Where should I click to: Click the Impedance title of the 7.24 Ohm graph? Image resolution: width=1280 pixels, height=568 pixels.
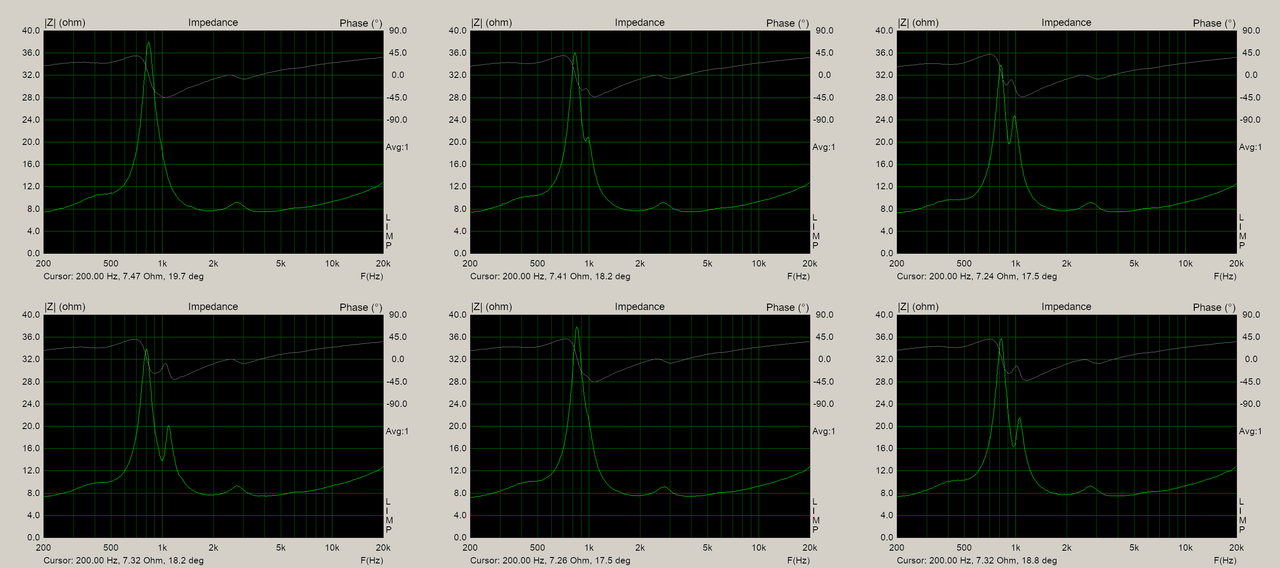pos(1066,22)
